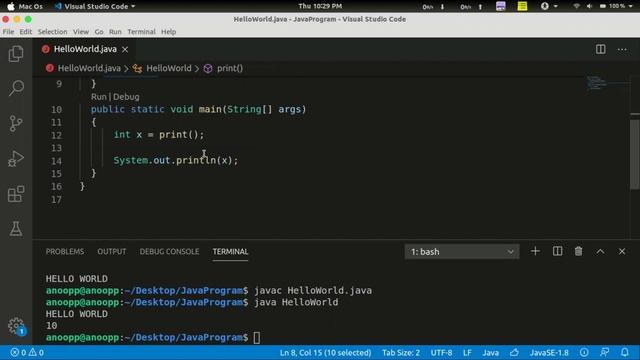The height and width of the screenshot is (360, 640).
Task: Maximize the terminal panel with up chevron
Action: point(600,251)
